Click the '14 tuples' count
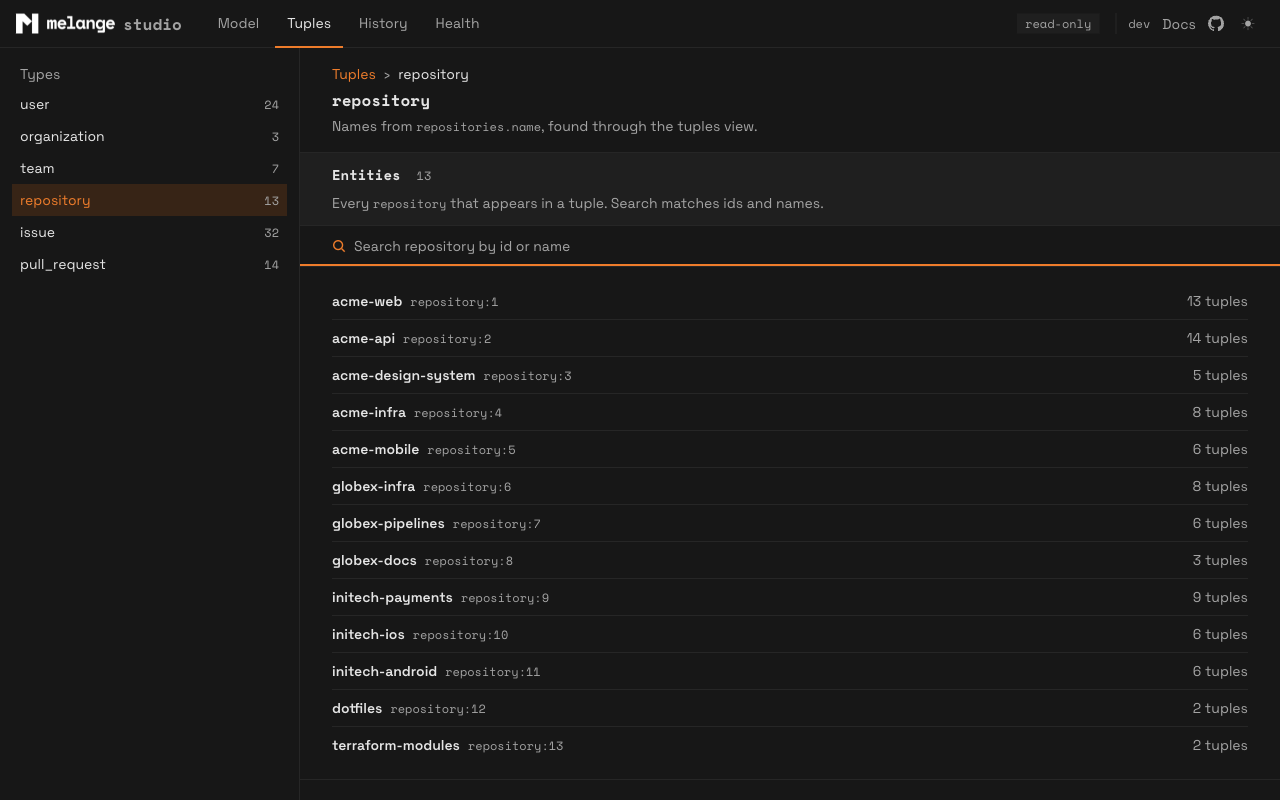The image size is (1280, 800). [x=1217, y=338]
